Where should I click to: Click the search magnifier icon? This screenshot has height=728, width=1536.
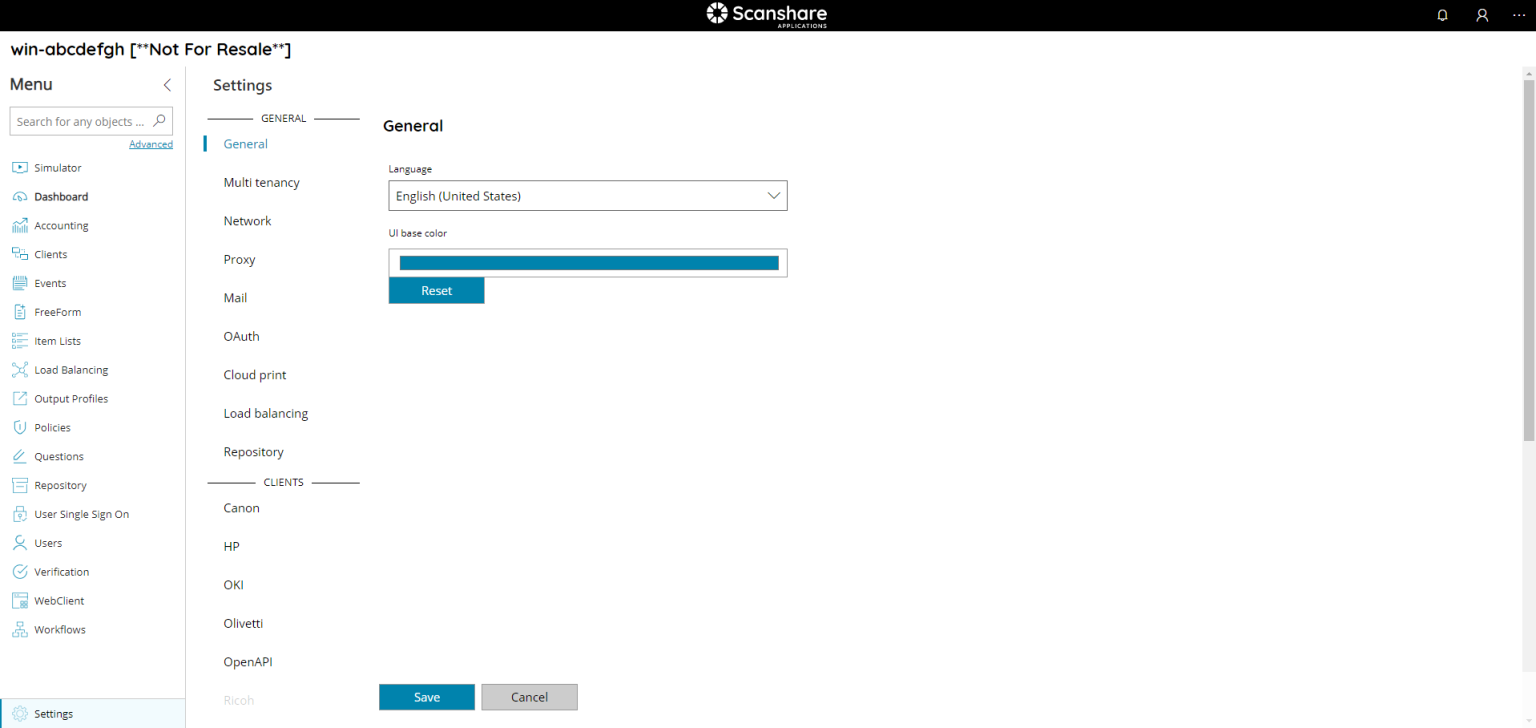pos(159,121)
